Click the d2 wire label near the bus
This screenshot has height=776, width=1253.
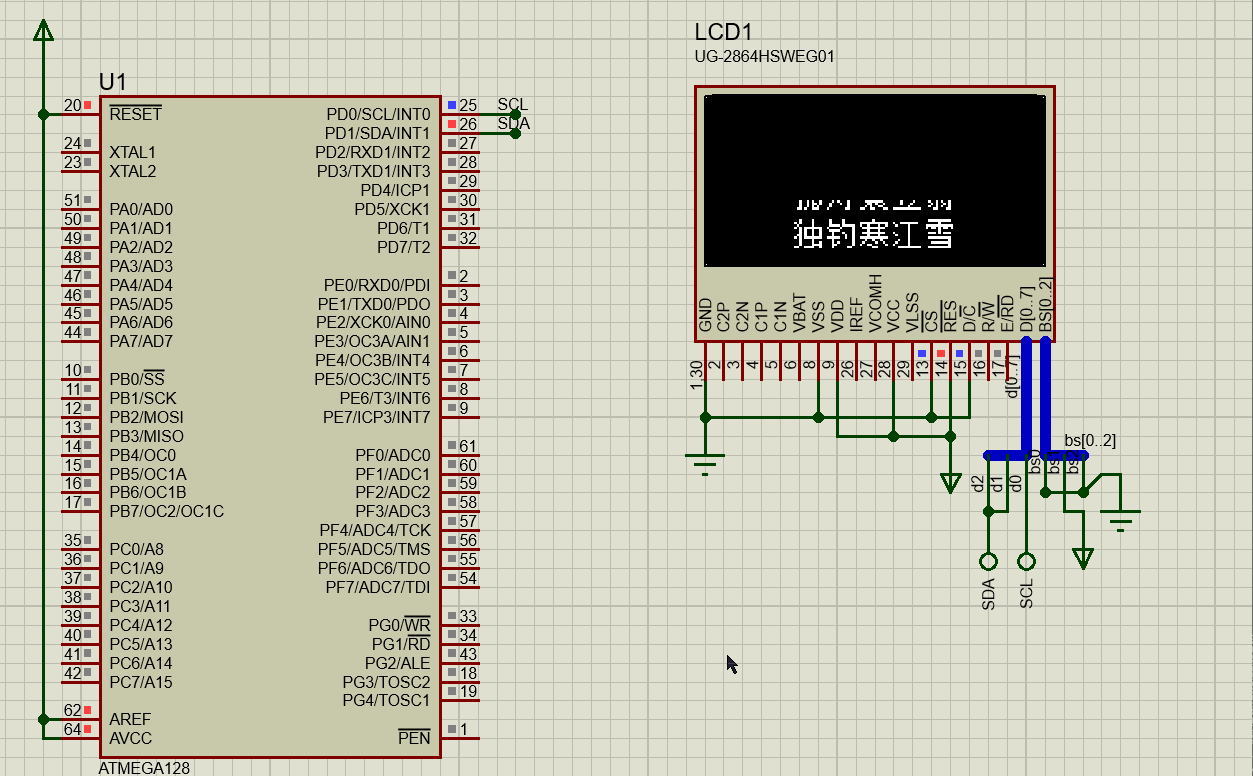[x=978, y=484]
